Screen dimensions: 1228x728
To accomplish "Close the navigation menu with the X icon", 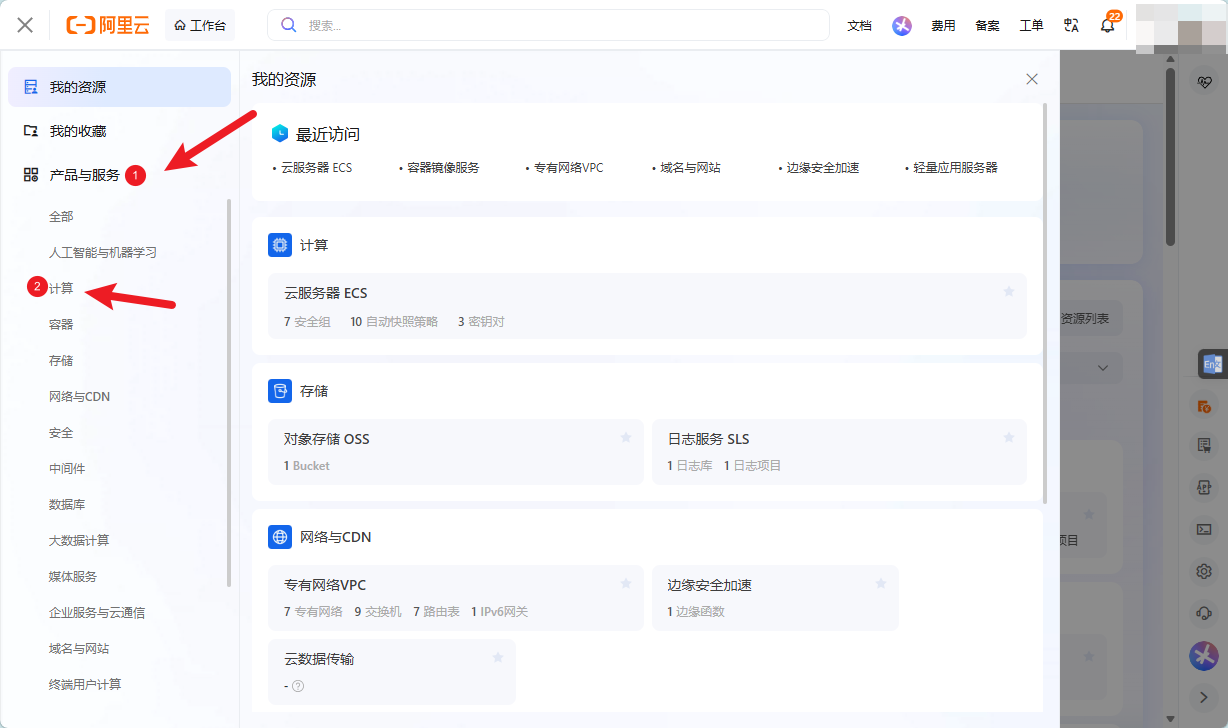I will point(25,25).
